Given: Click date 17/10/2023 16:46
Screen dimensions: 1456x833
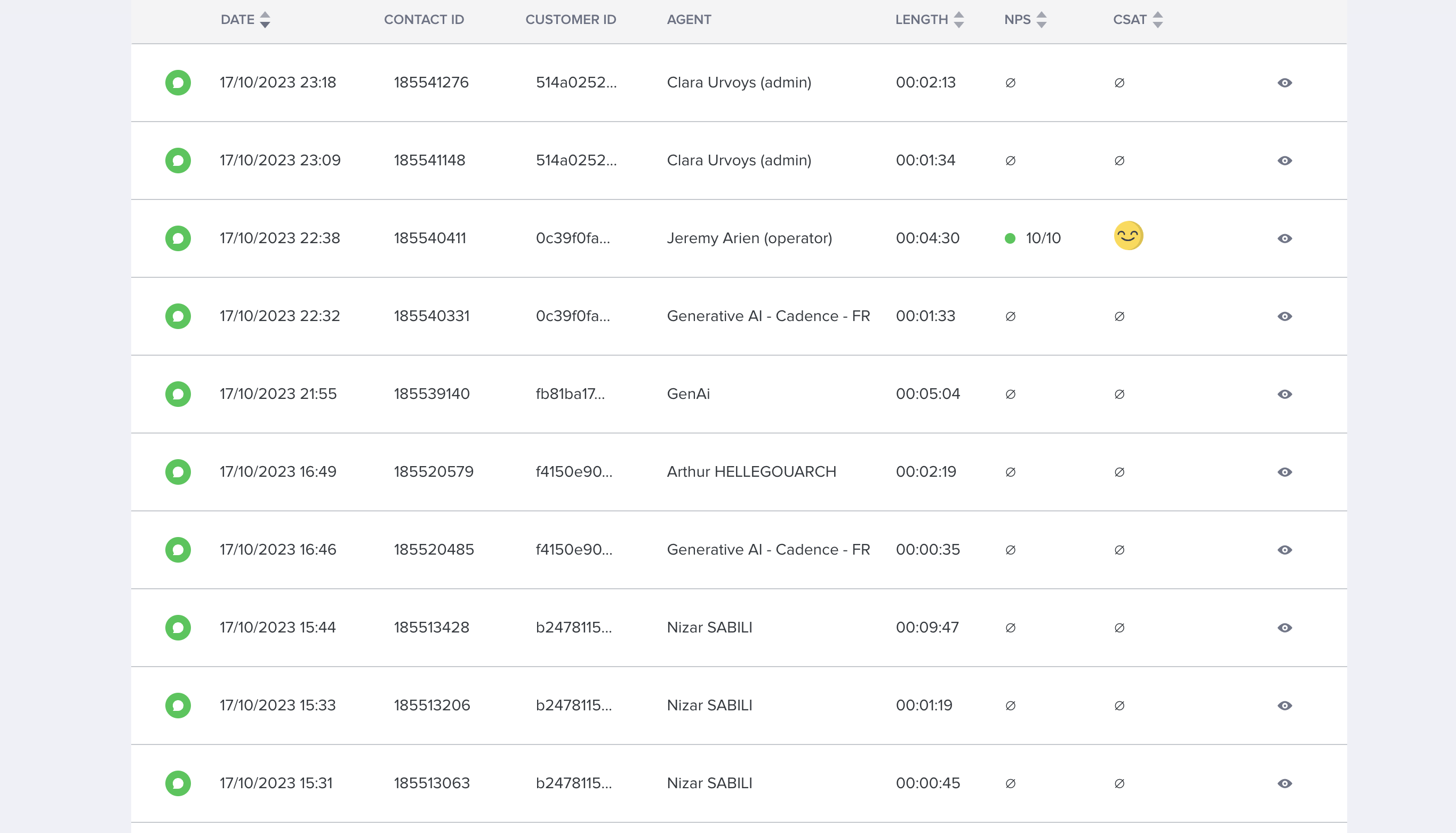Looking at the screenshot, I should coord(277,549).
